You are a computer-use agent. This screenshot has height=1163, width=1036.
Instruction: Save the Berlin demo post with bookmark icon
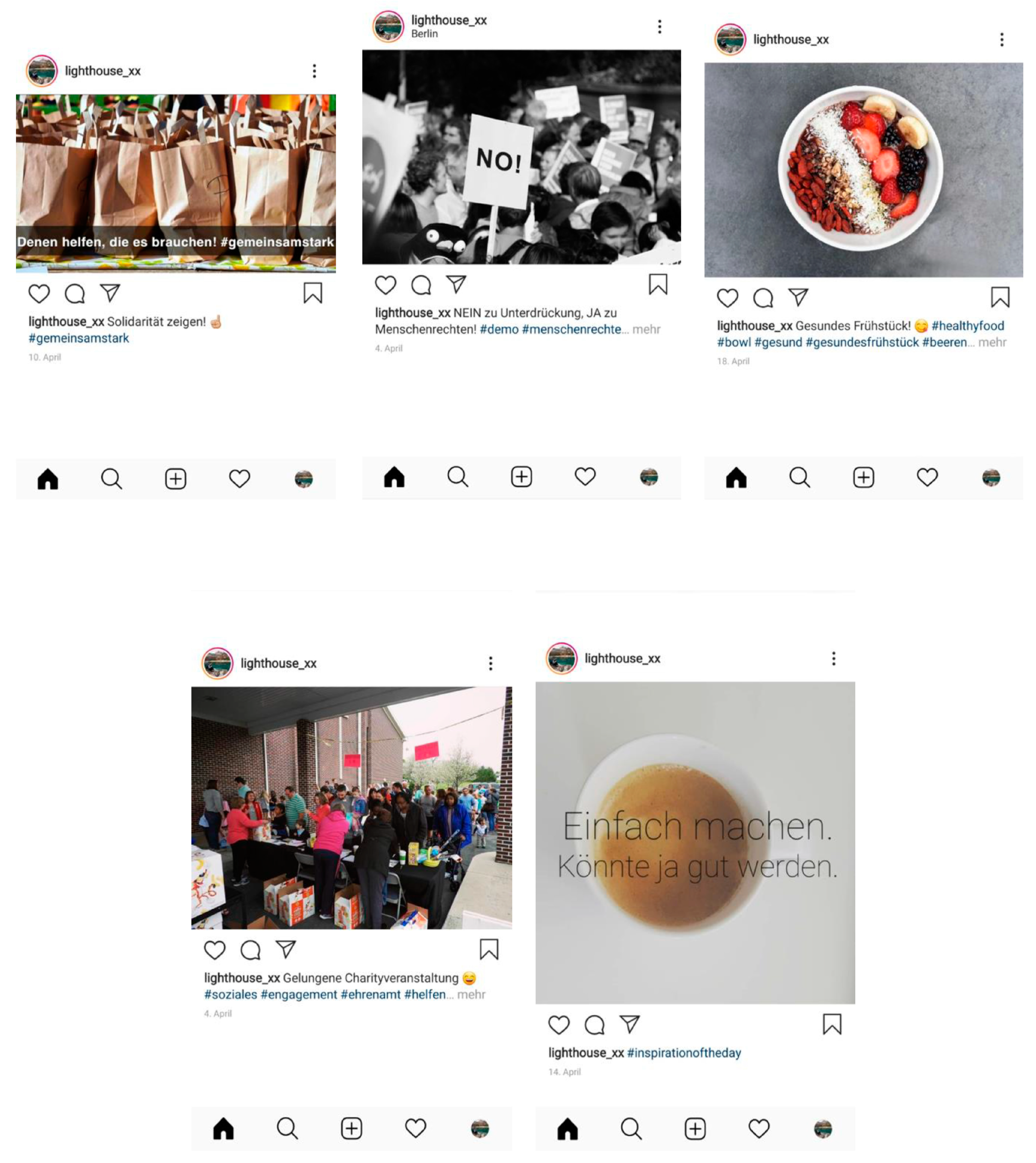coord(658,285)
